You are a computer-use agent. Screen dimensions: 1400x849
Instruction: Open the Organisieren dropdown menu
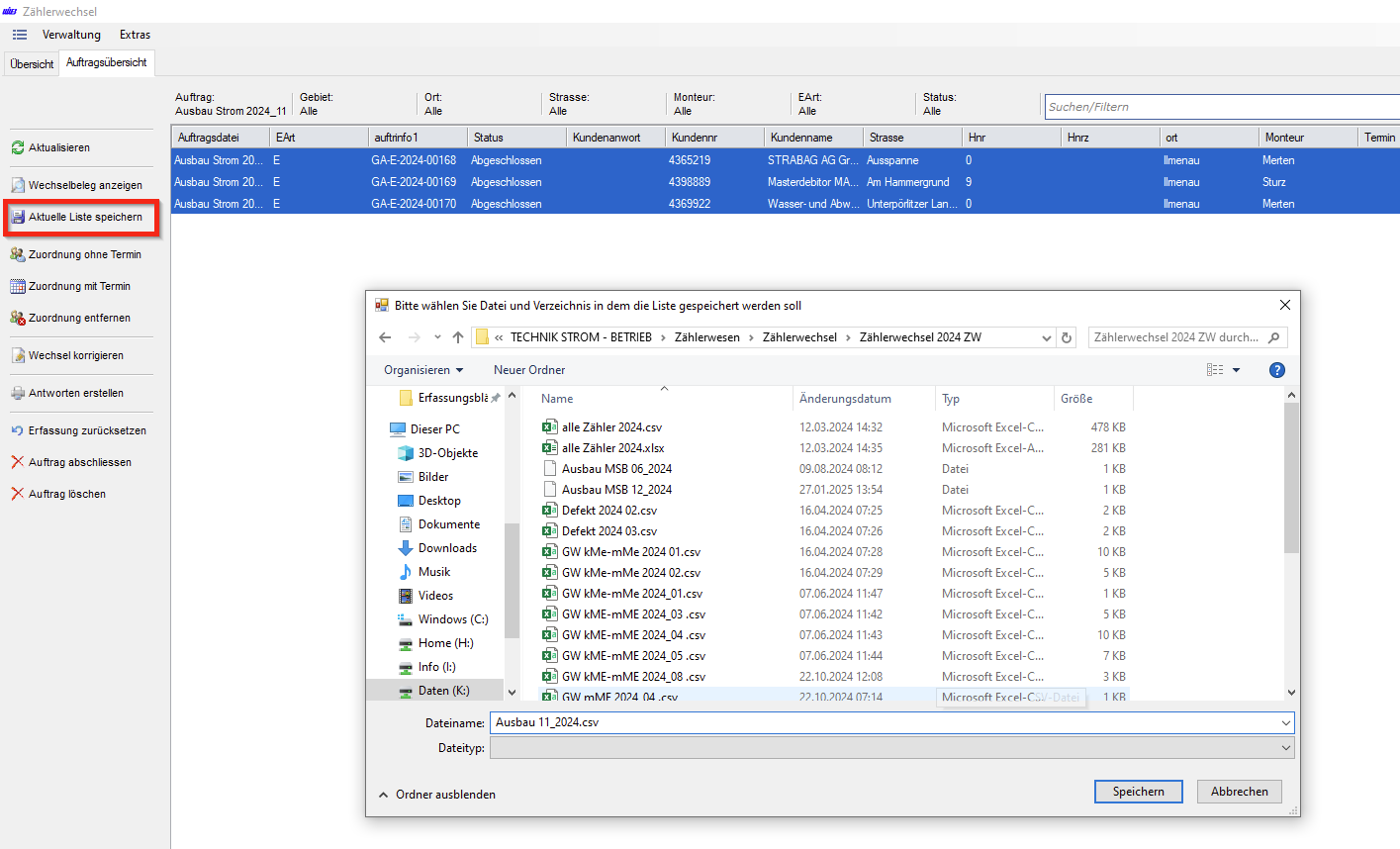pos(423,370)
